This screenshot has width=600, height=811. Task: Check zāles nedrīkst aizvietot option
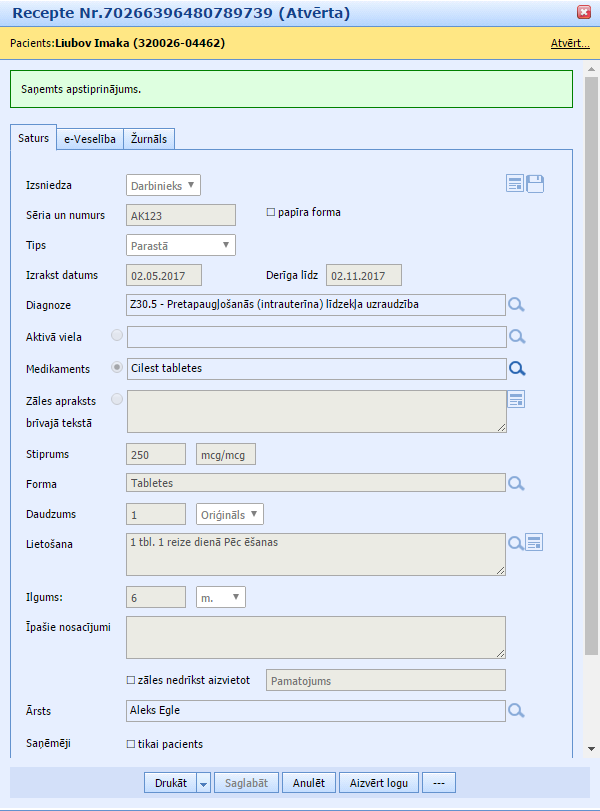[131, 680]
